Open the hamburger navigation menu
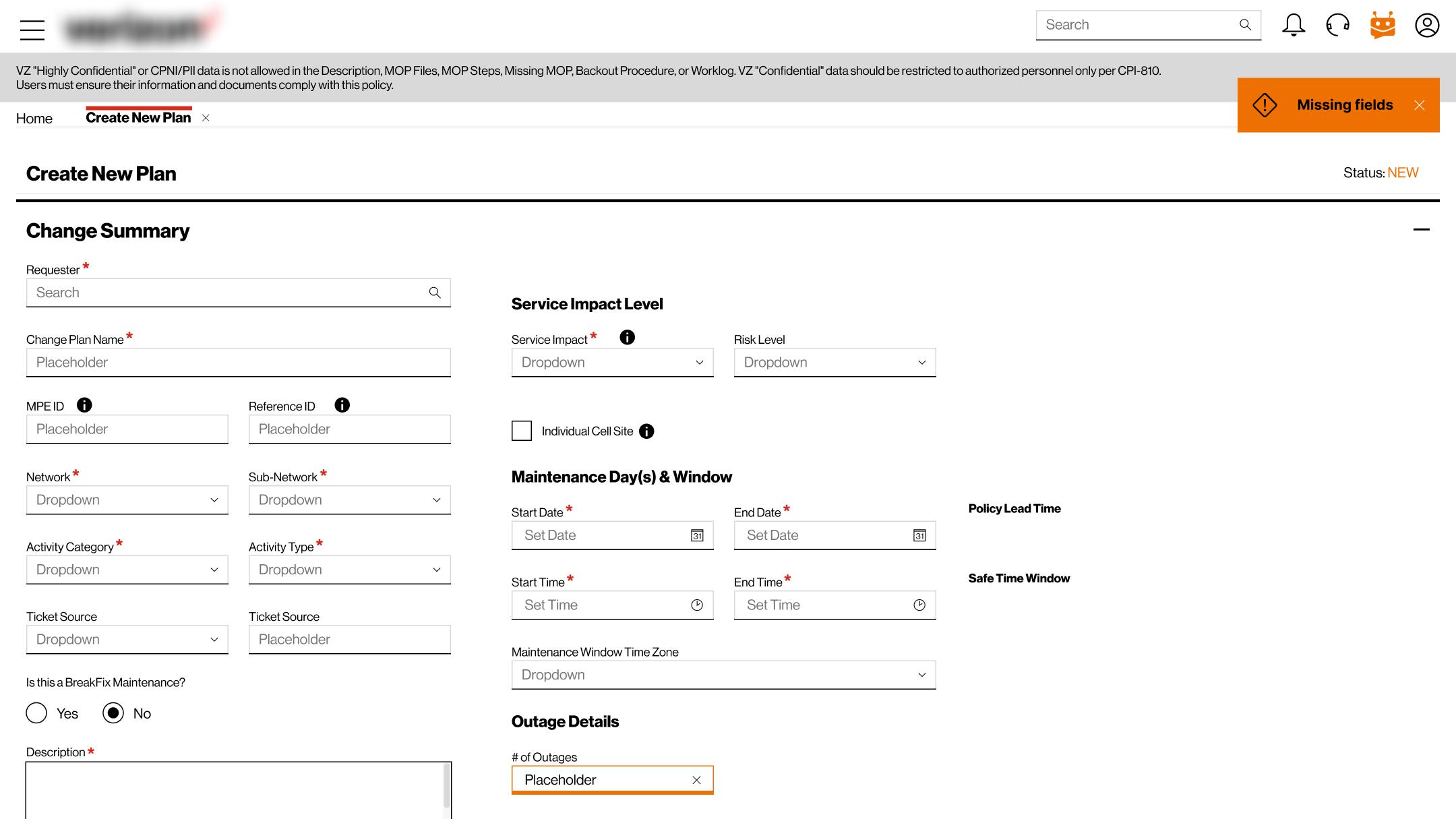The width and height of the screenshot is (1456, 819). pos(32,30)
